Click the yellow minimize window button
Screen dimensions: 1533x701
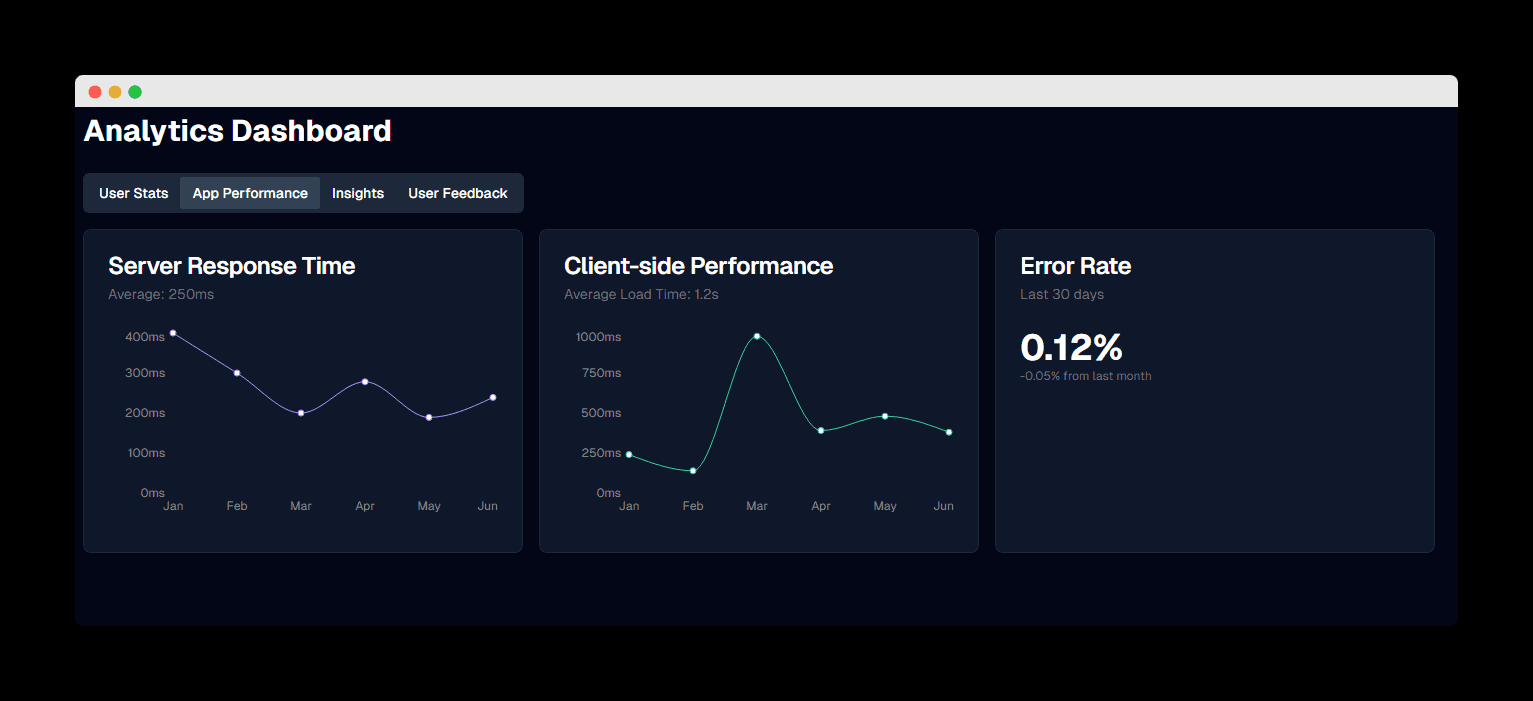point(115,92)
